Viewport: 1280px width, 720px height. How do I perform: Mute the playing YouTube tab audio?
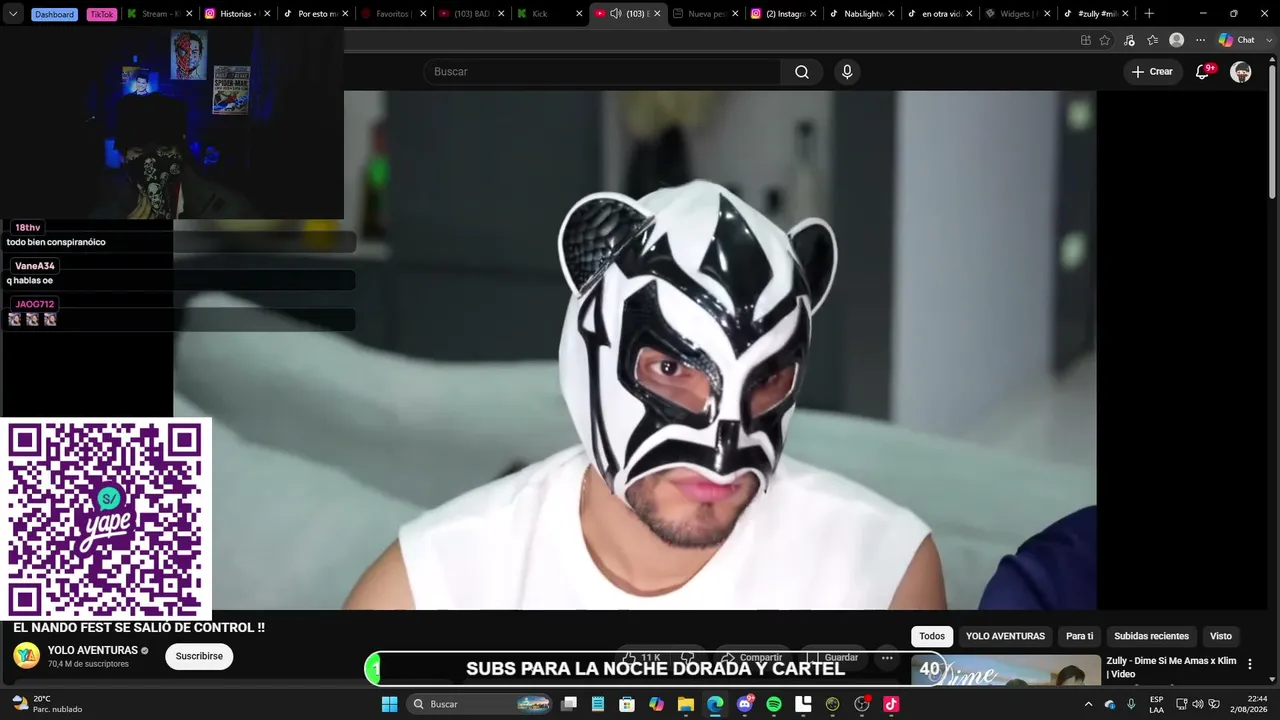pos(616,14)
